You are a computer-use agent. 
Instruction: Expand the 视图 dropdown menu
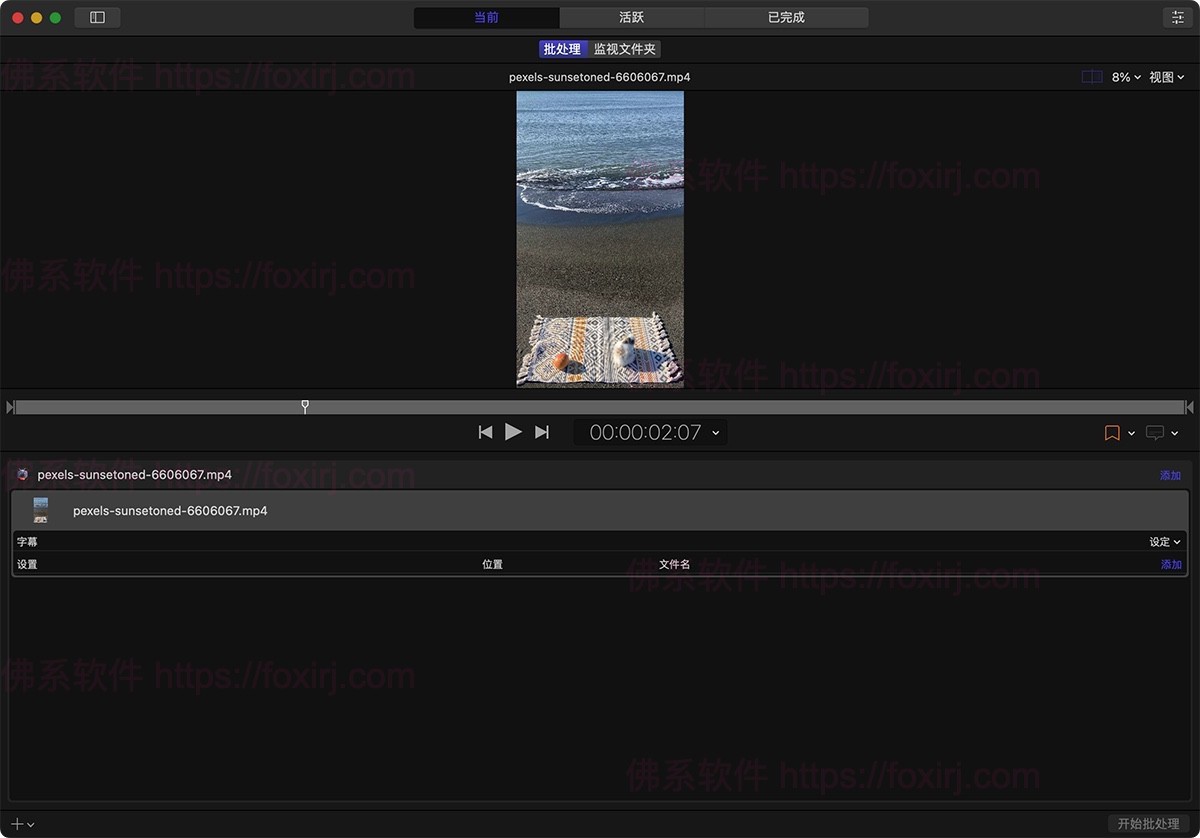coord(1166,77)
